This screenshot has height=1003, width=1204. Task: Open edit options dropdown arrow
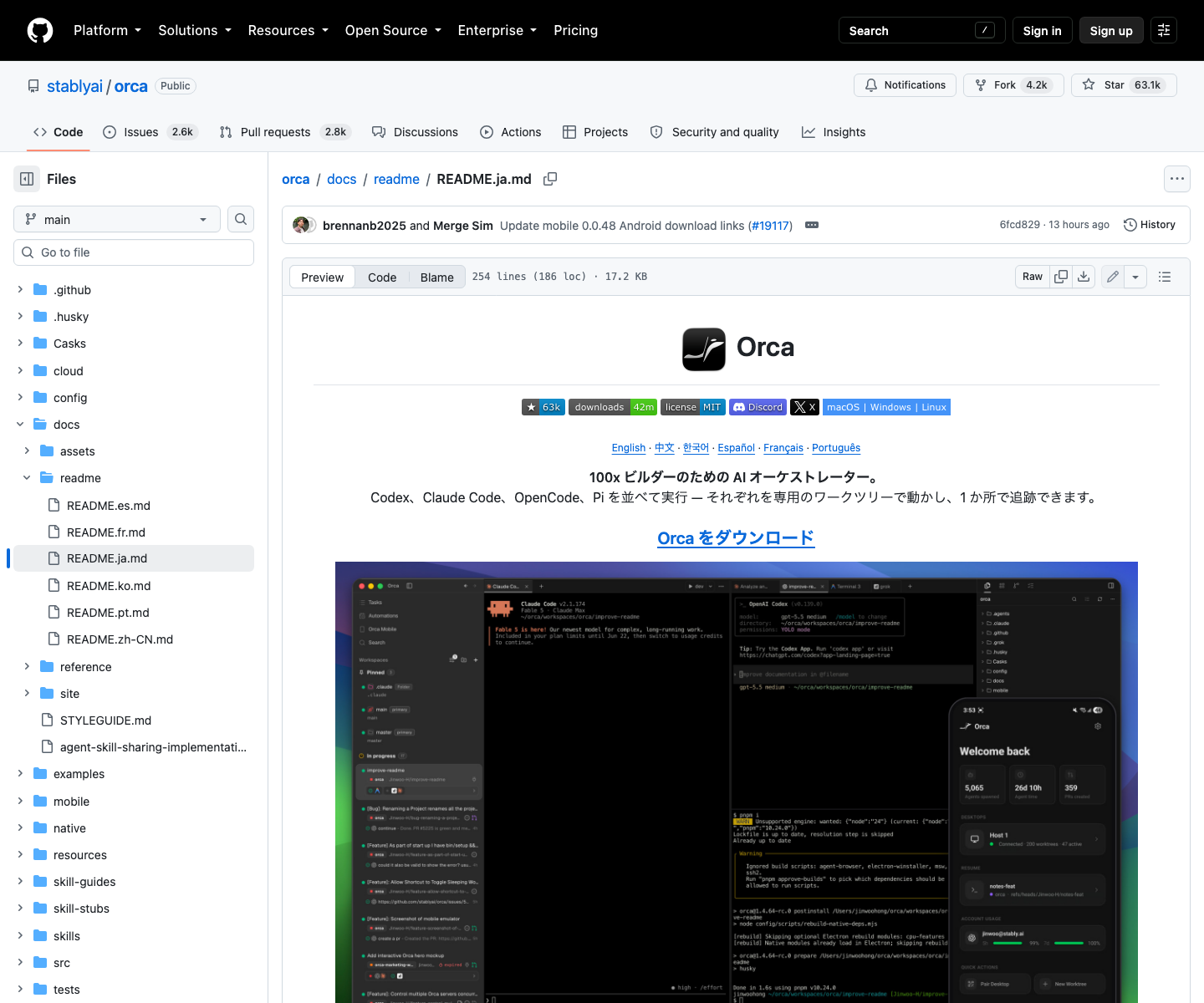[1135, 277]
